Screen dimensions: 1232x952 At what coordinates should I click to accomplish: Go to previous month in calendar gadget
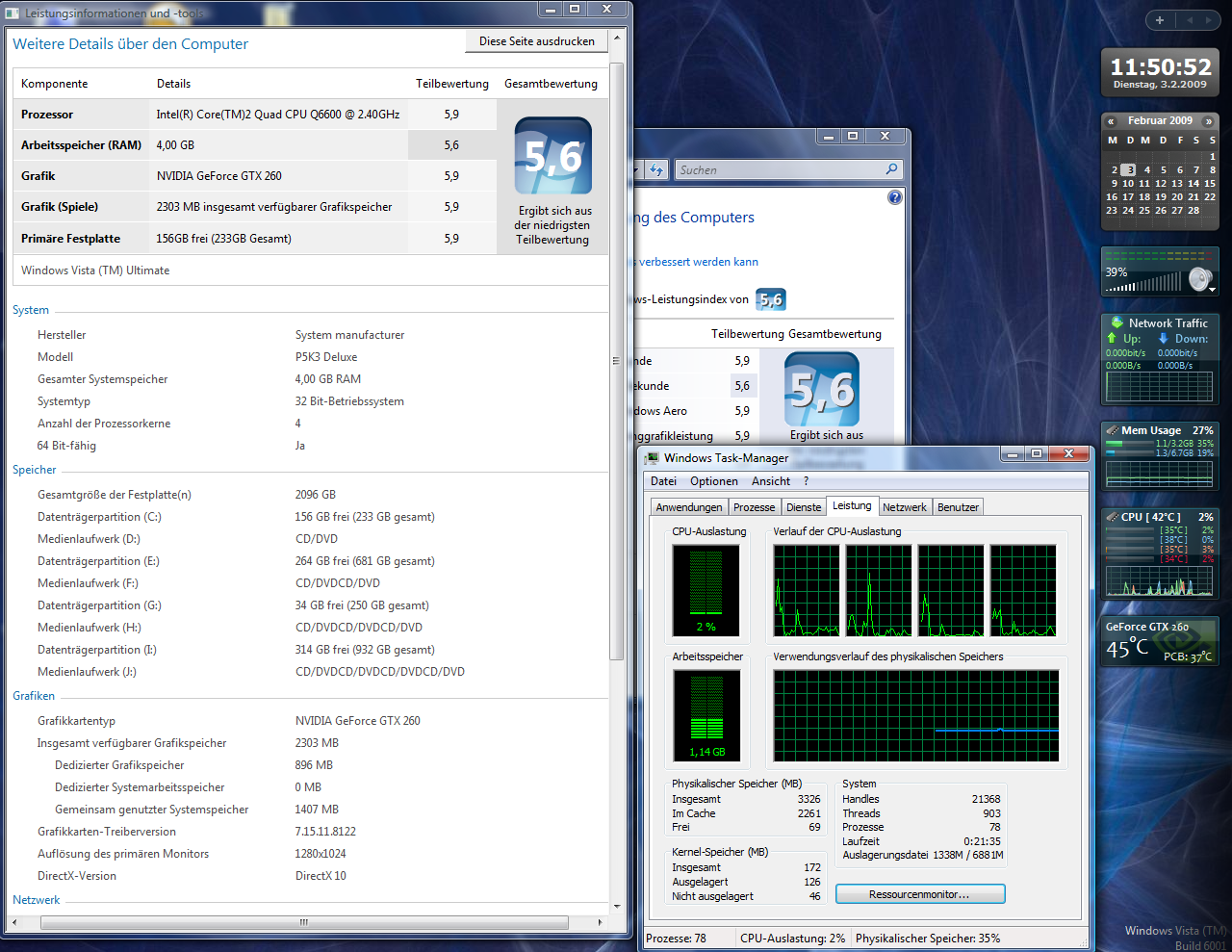(x=1111, y=121)
